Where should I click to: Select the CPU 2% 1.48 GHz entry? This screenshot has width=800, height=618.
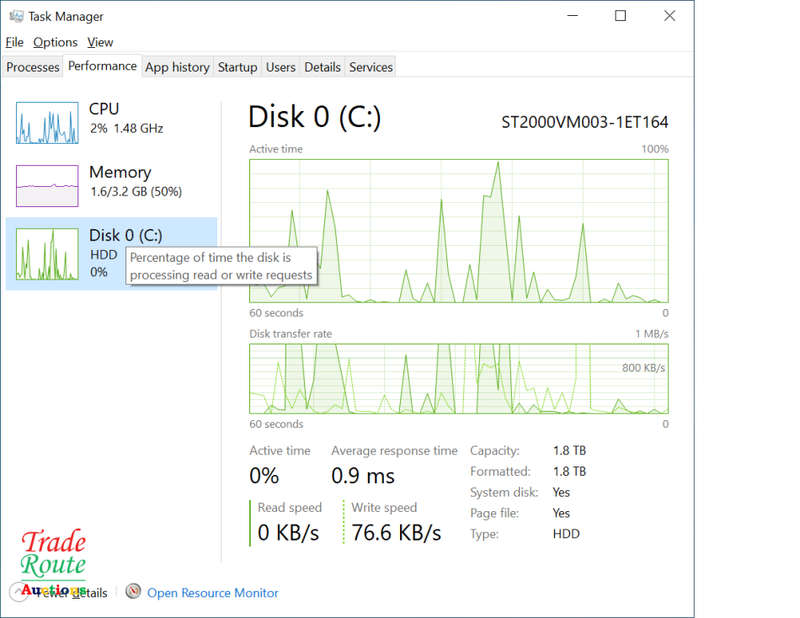(111, 122)
